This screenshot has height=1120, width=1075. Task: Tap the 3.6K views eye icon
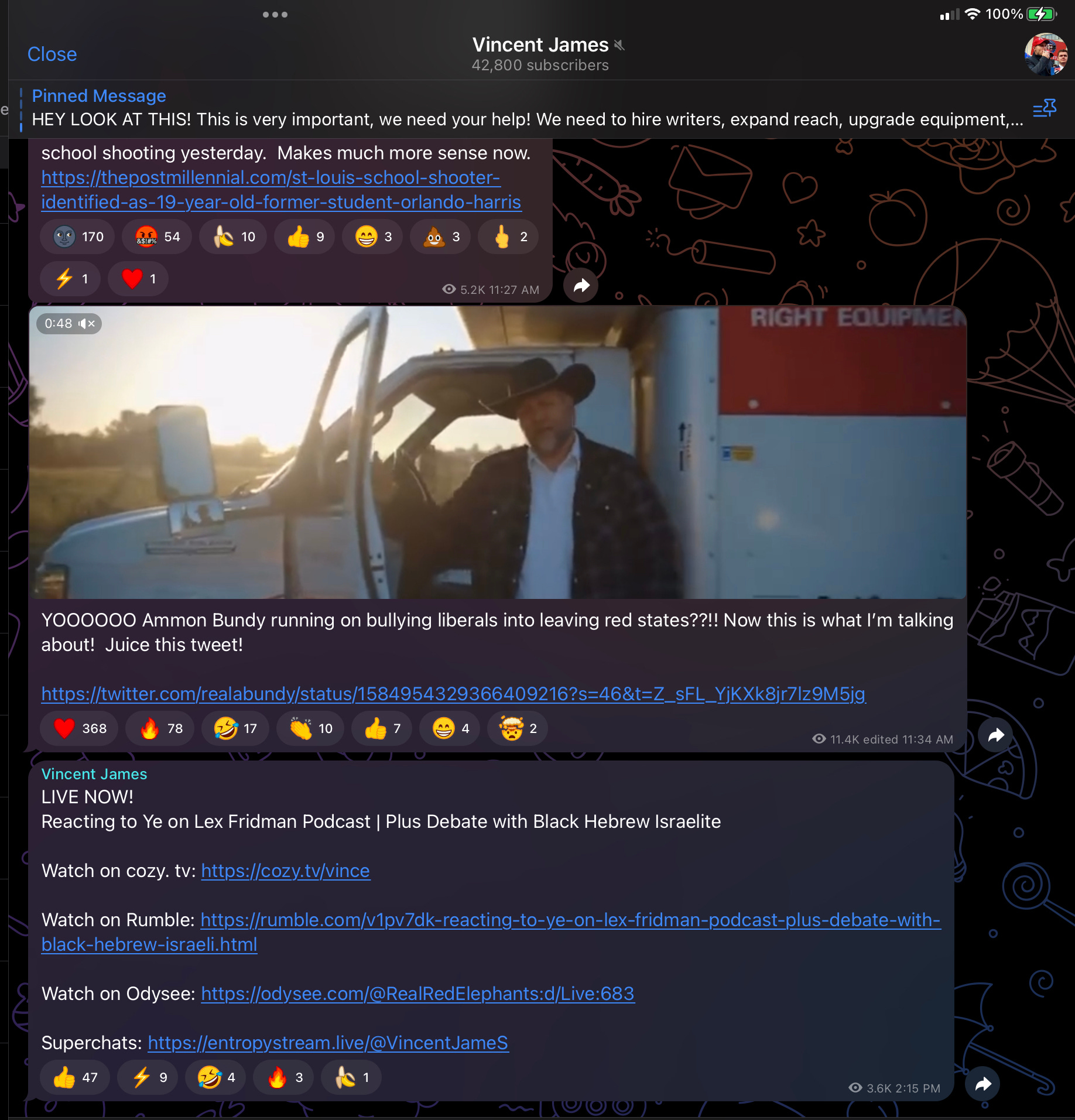(x=855, y=1088)
